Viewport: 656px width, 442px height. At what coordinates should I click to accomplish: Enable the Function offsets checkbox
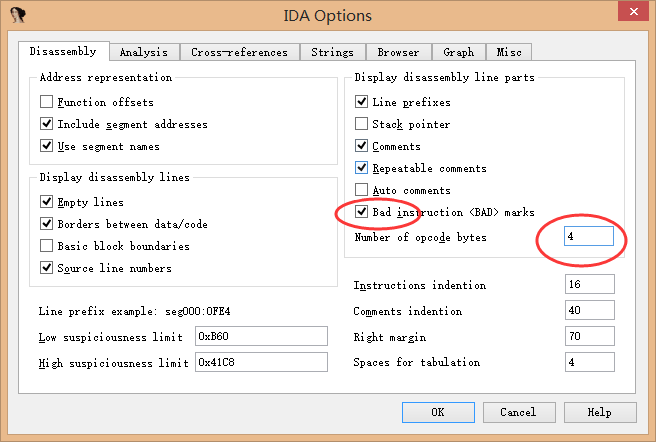[x=47, y=102]
